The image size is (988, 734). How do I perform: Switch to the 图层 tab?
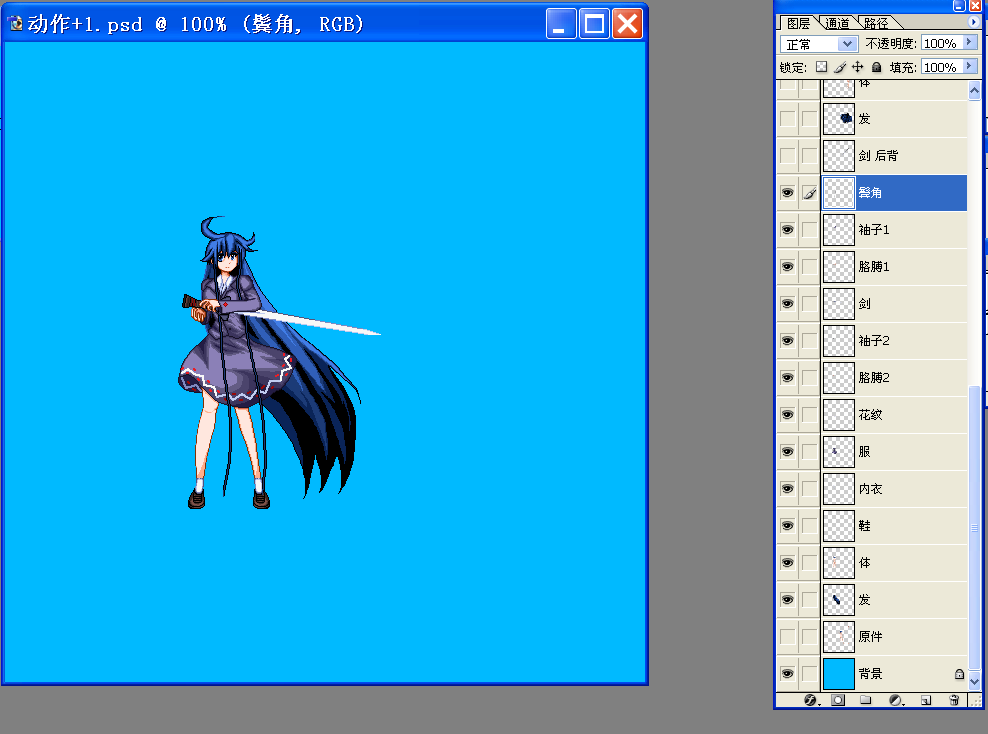(x=798, y=23)
